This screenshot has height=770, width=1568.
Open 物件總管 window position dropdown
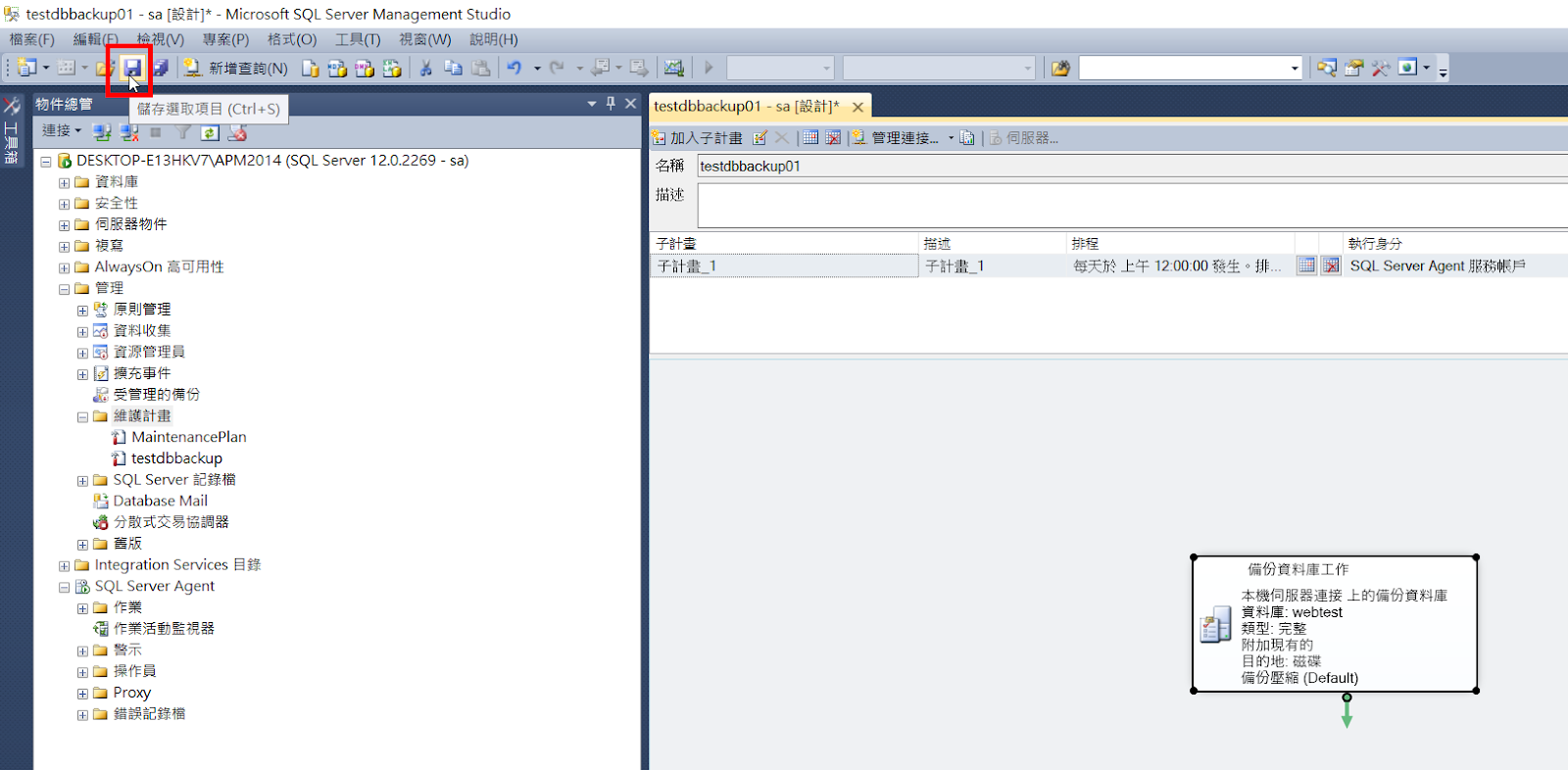coord(592,103)
